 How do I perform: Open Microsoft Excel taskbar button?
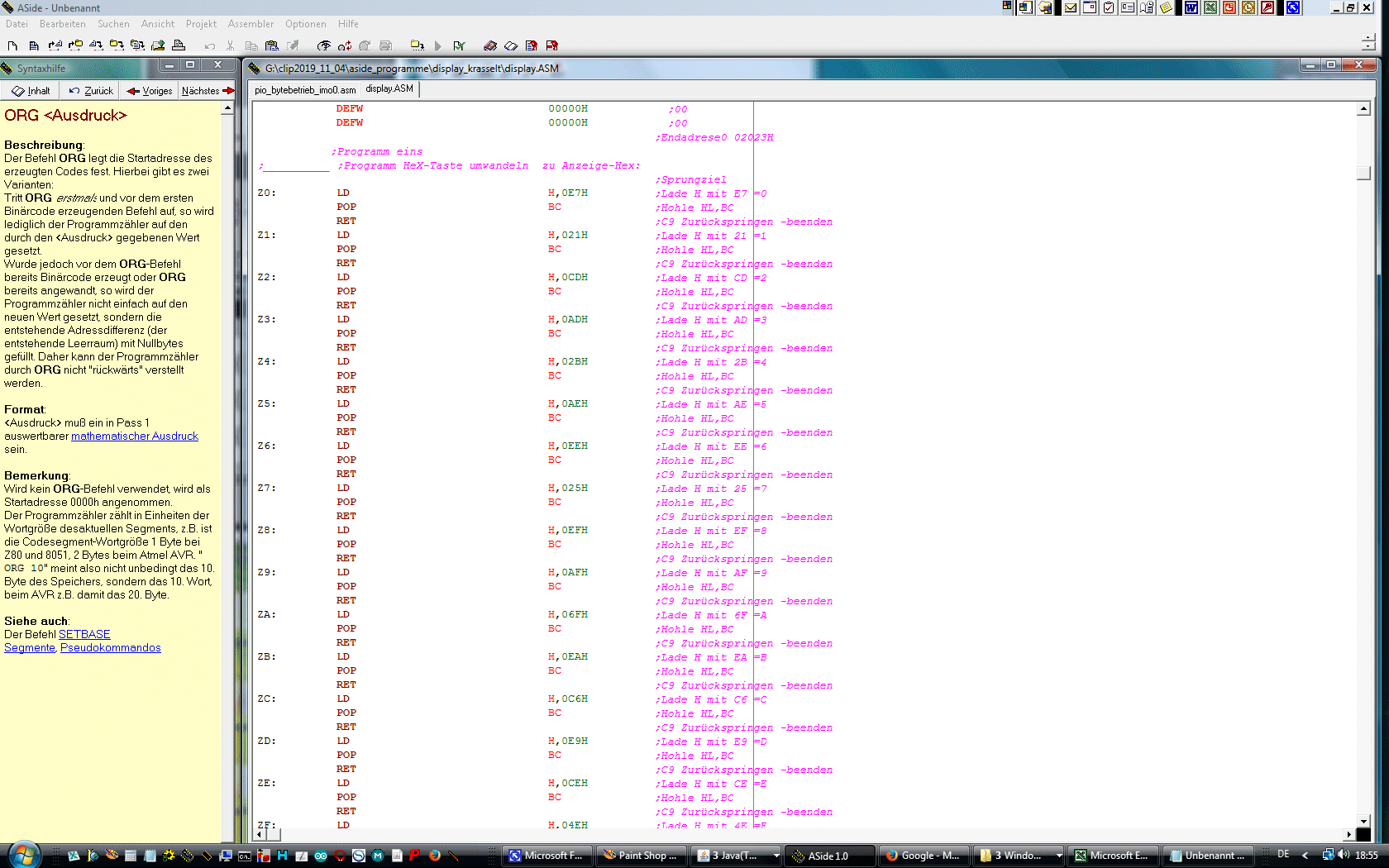pos(1112,856)
